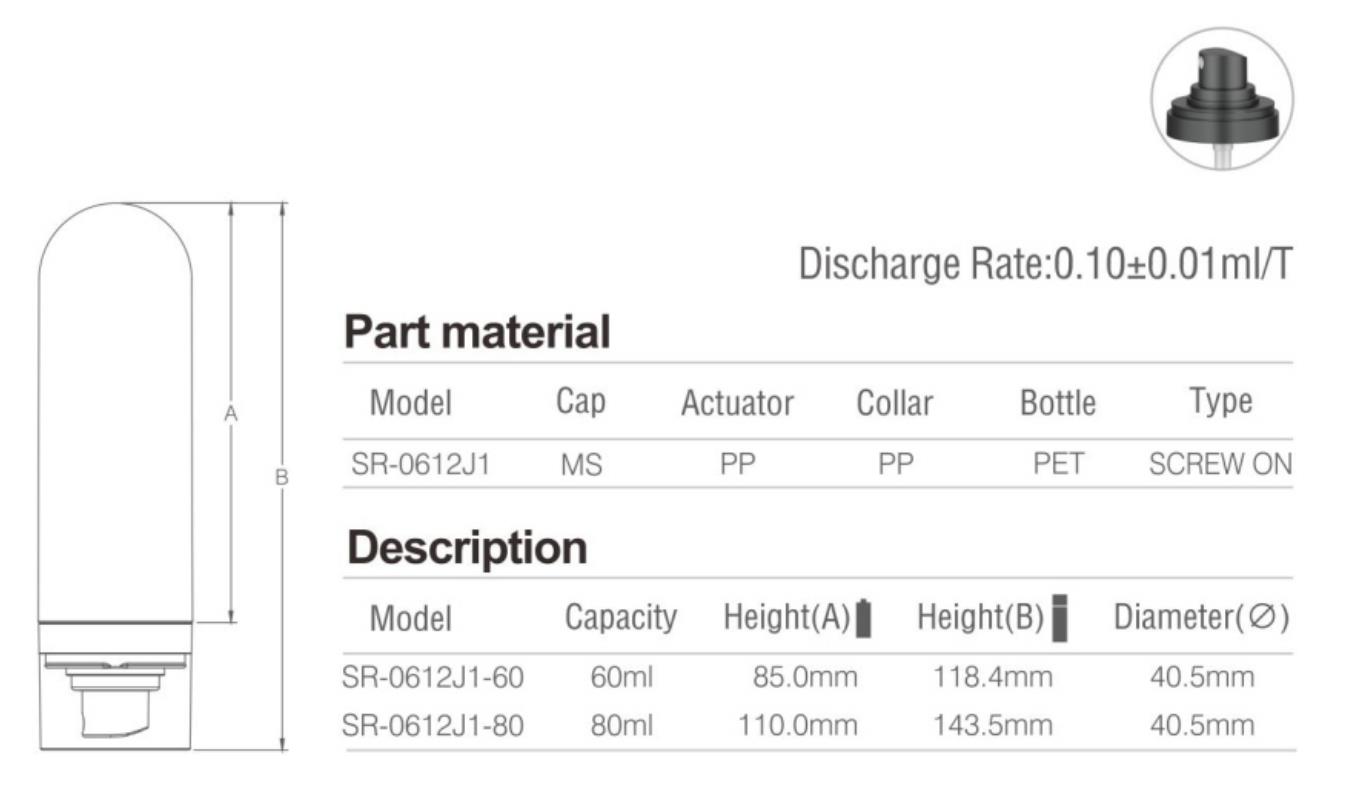Click the bottle base pump drawing
The image size is (1366, 809).
[116, 687]
